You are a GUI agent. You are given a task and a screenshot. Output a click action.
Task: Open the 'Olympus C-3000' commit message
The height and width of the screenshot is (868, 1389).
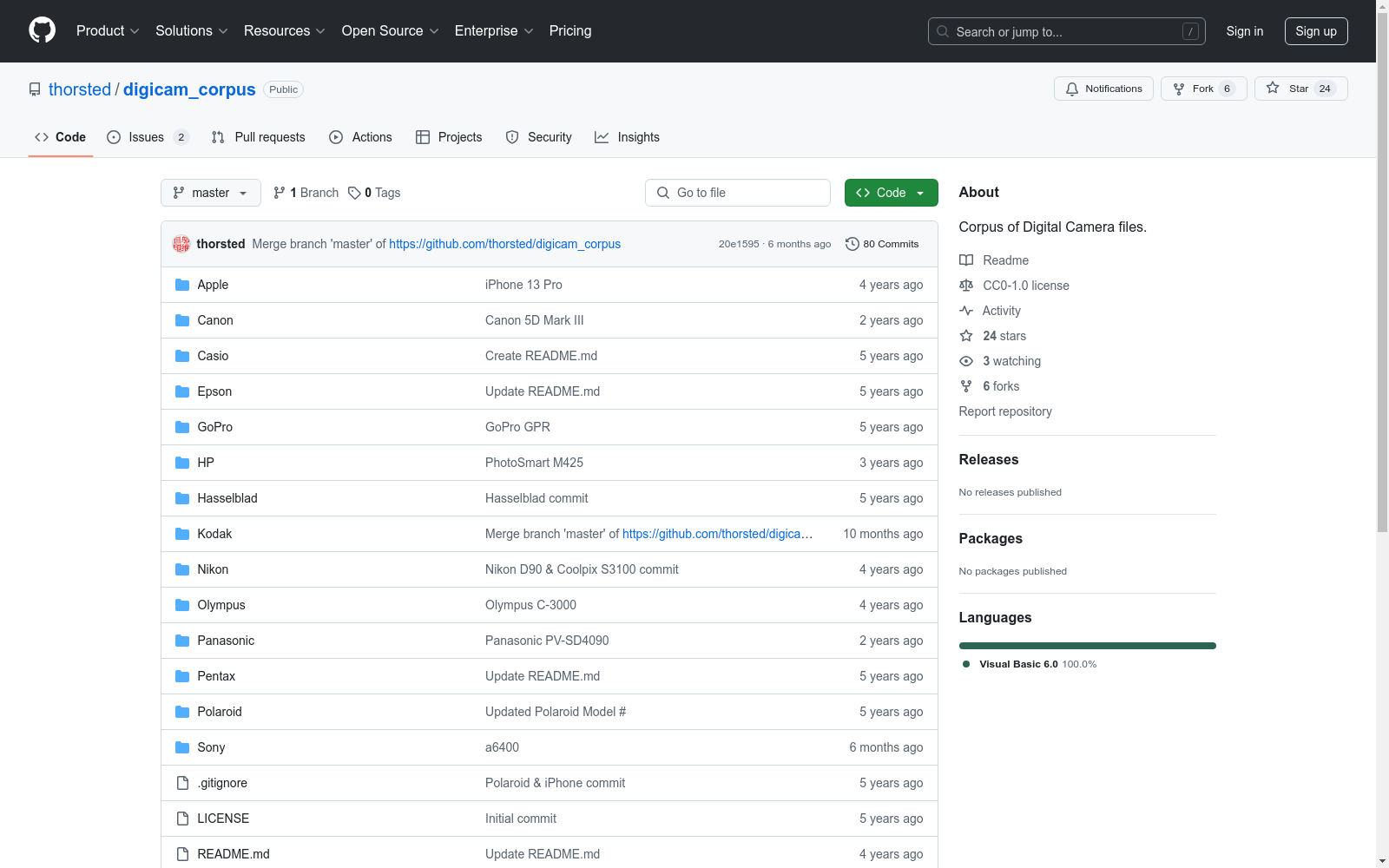pos(530,605)
